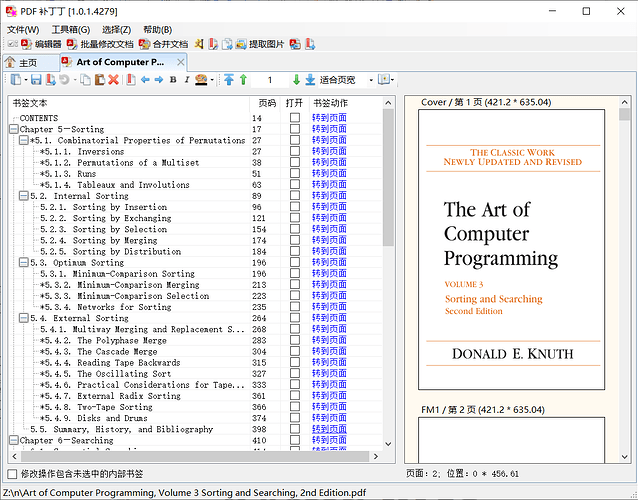The image size is (638, 500).
Task: Click the save-as PDF export icon
Action: [50, 80]
